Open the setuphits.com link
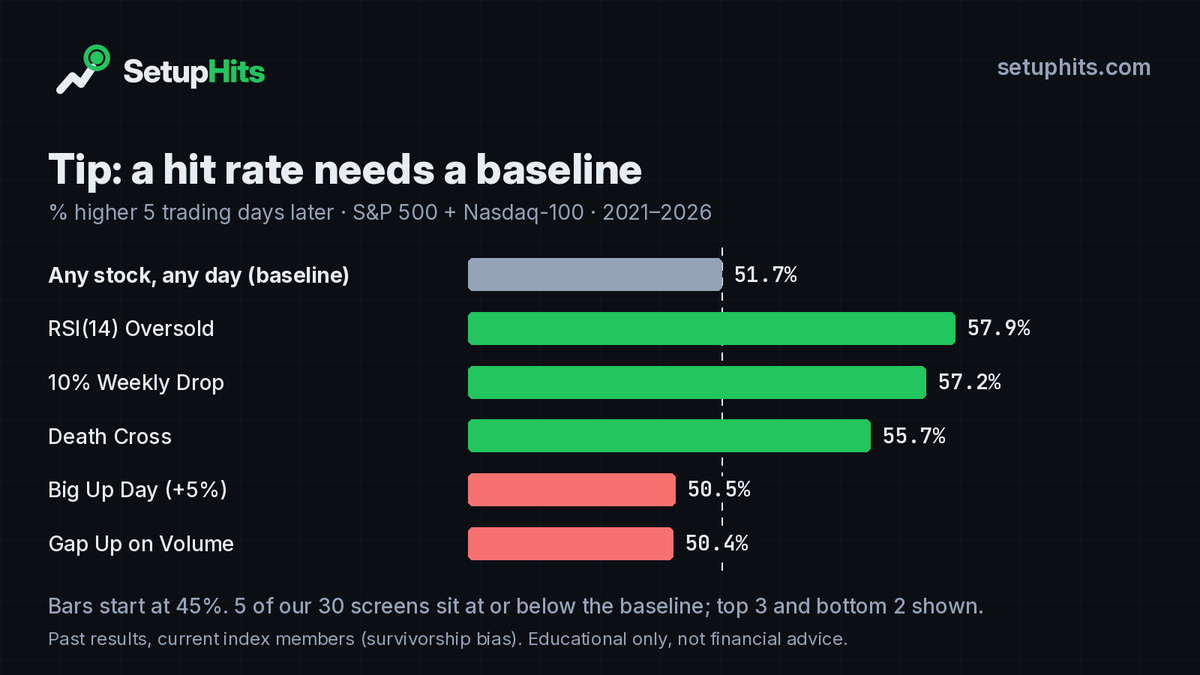This screenshot has height=675, width=1200. [1074, 67]
